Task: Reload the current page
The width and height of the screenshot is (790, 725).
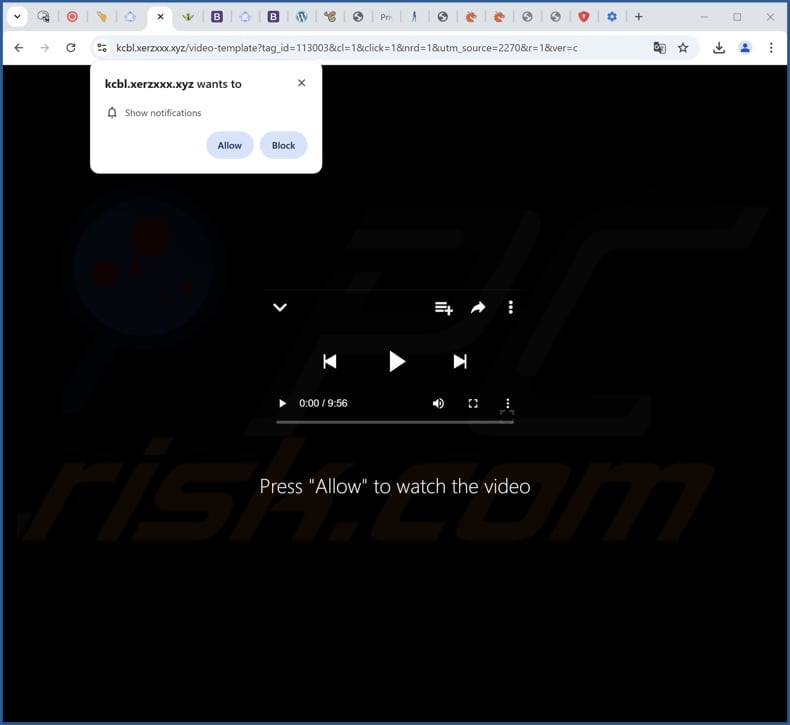Action: [x=71, y=48]
